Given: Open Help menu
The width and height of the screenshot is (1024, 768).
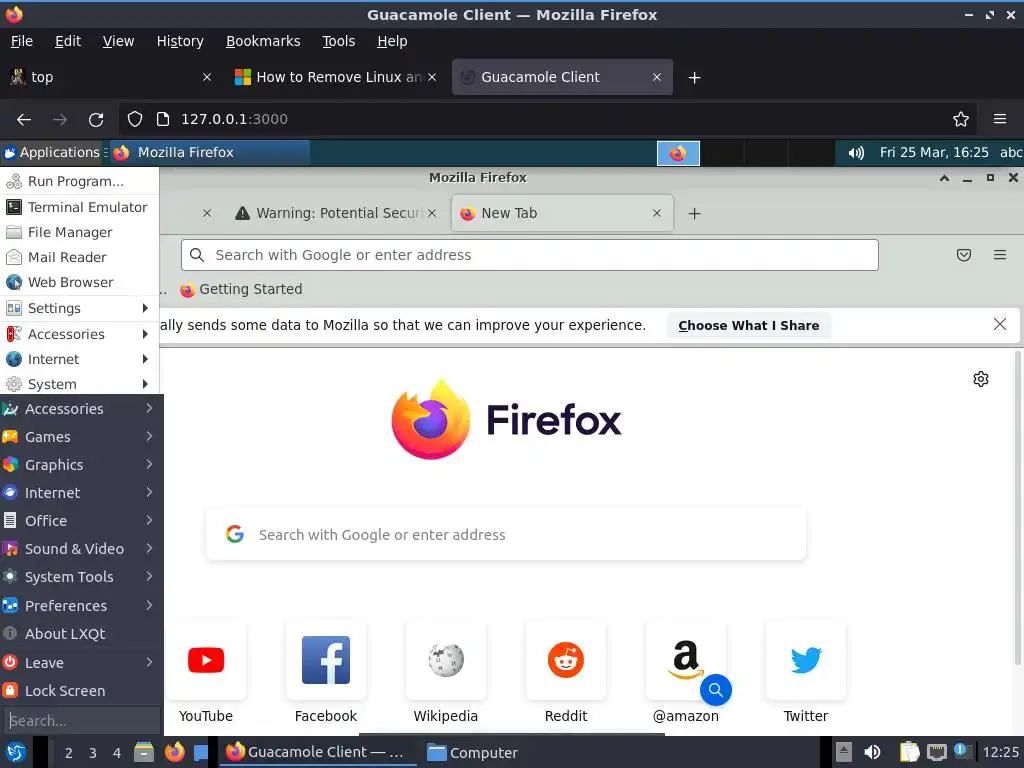Looking at the screenshot, I should tap(392, 41).
